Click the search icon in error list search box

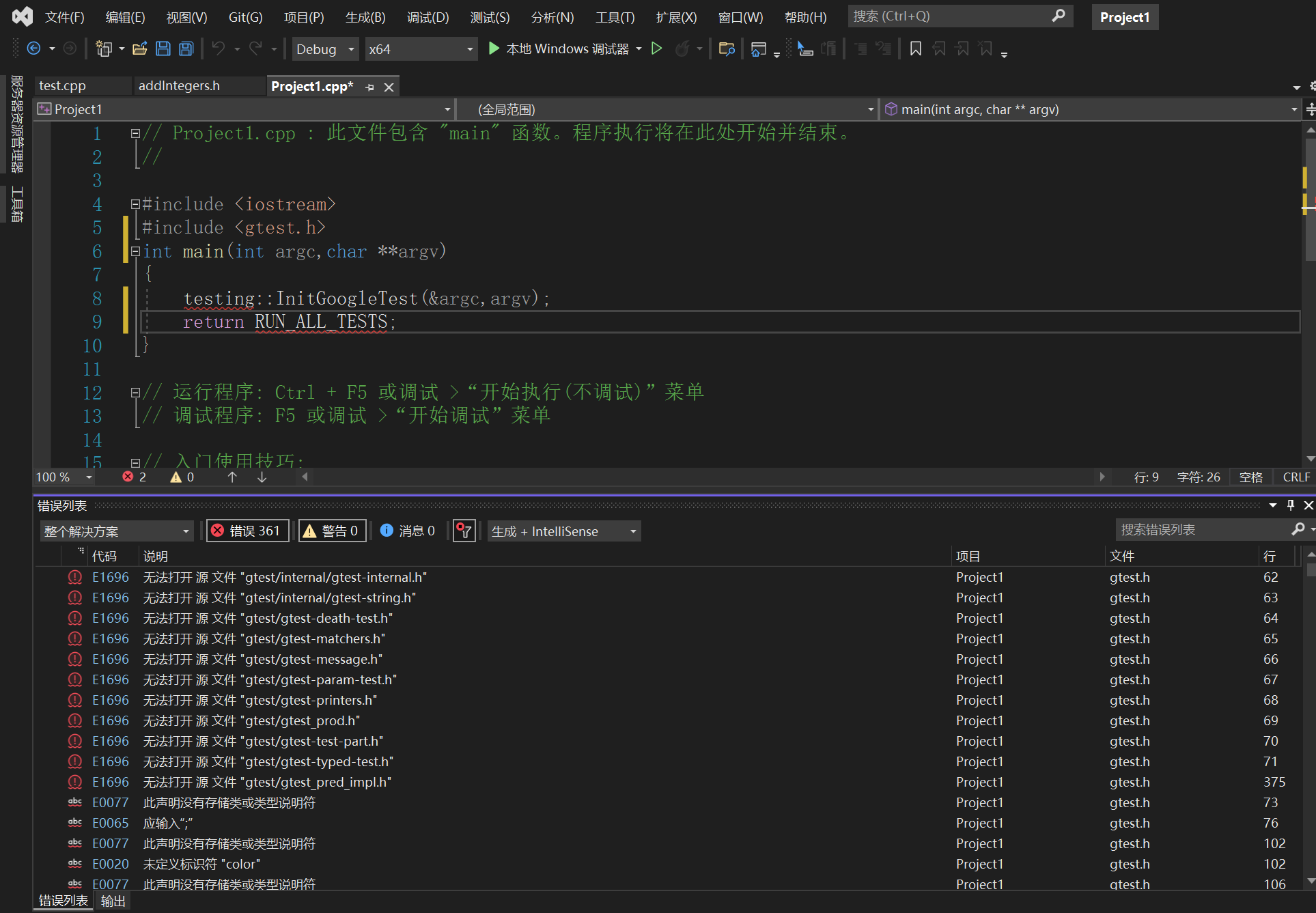1298,529
